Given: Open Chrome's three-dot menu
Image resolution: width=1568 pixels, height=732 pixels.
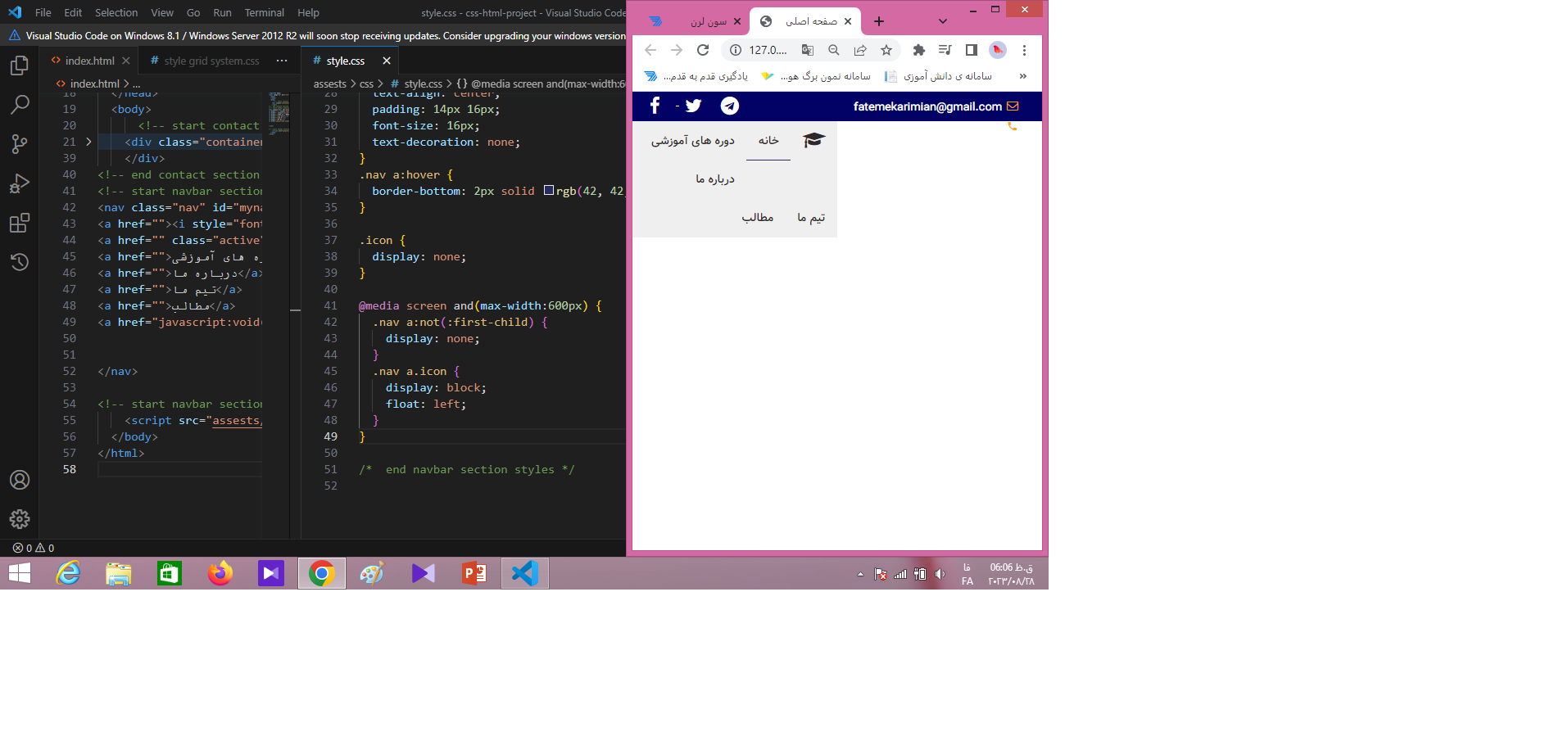Looking at the screenshot, I should click(x=1024, y=50).
